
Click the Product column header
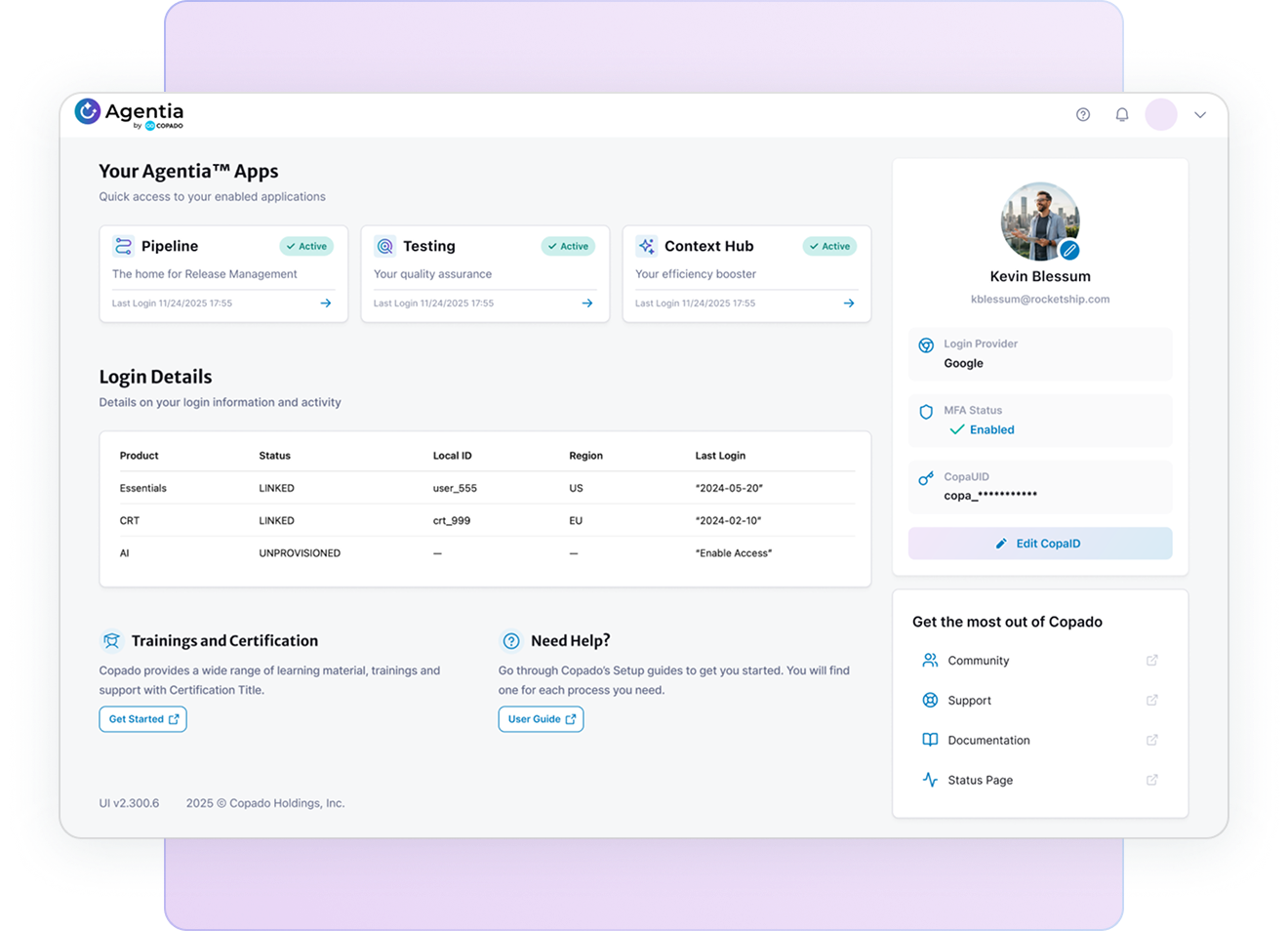tap(139, 456)
